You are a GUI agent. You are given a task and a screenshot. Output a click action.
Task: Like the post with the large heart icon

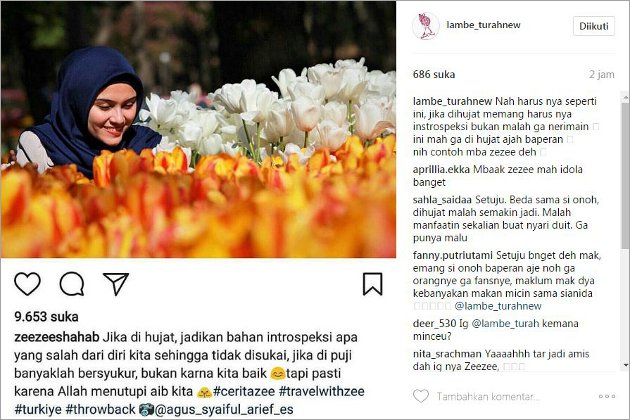coord(27,284)
